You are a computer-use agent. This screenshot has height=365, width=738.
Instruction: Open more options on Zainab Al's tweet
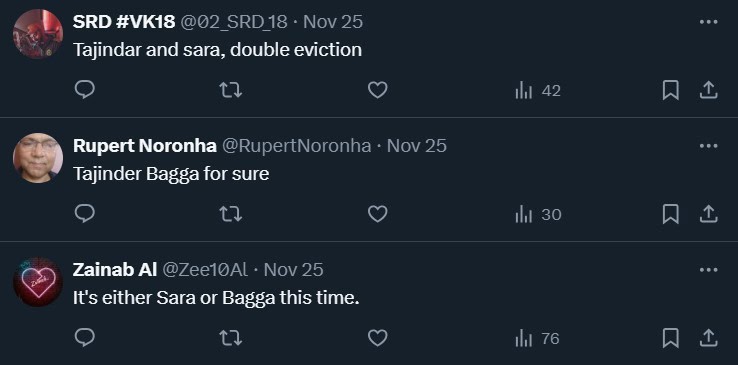(708, 270)
